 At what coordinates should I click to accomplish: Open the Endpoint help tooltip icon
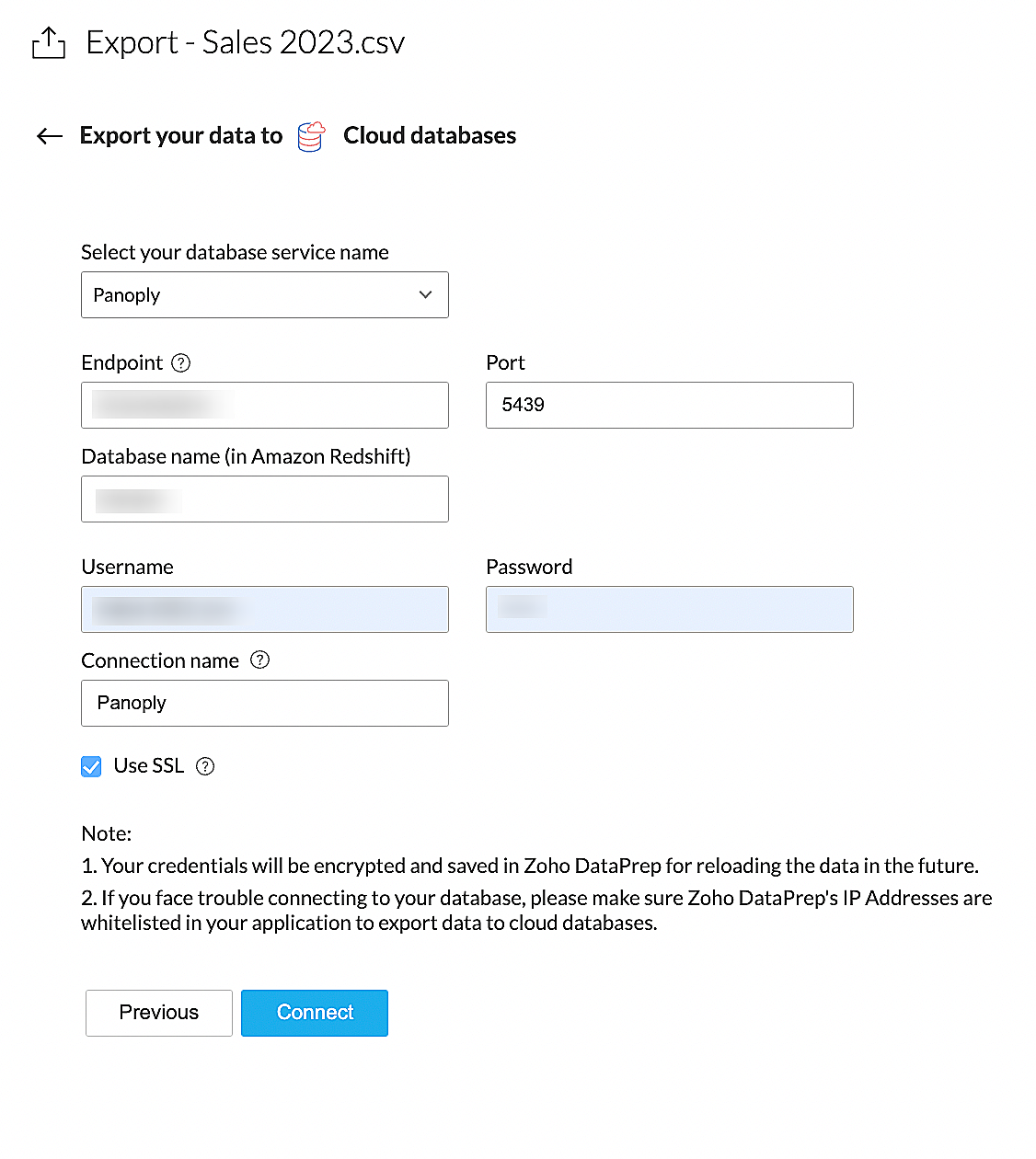181,363
